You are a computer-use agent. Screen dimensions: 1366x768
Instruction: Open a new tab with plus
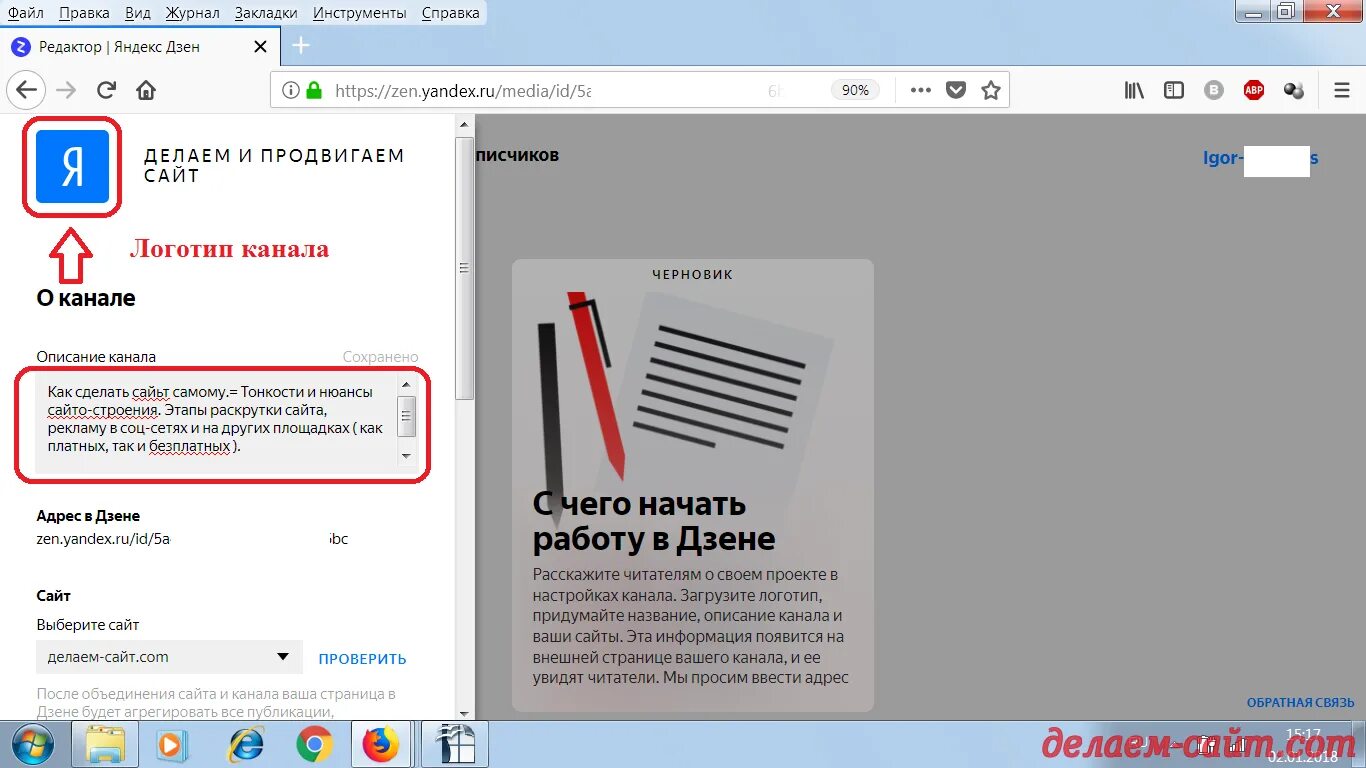coord(301,45)
